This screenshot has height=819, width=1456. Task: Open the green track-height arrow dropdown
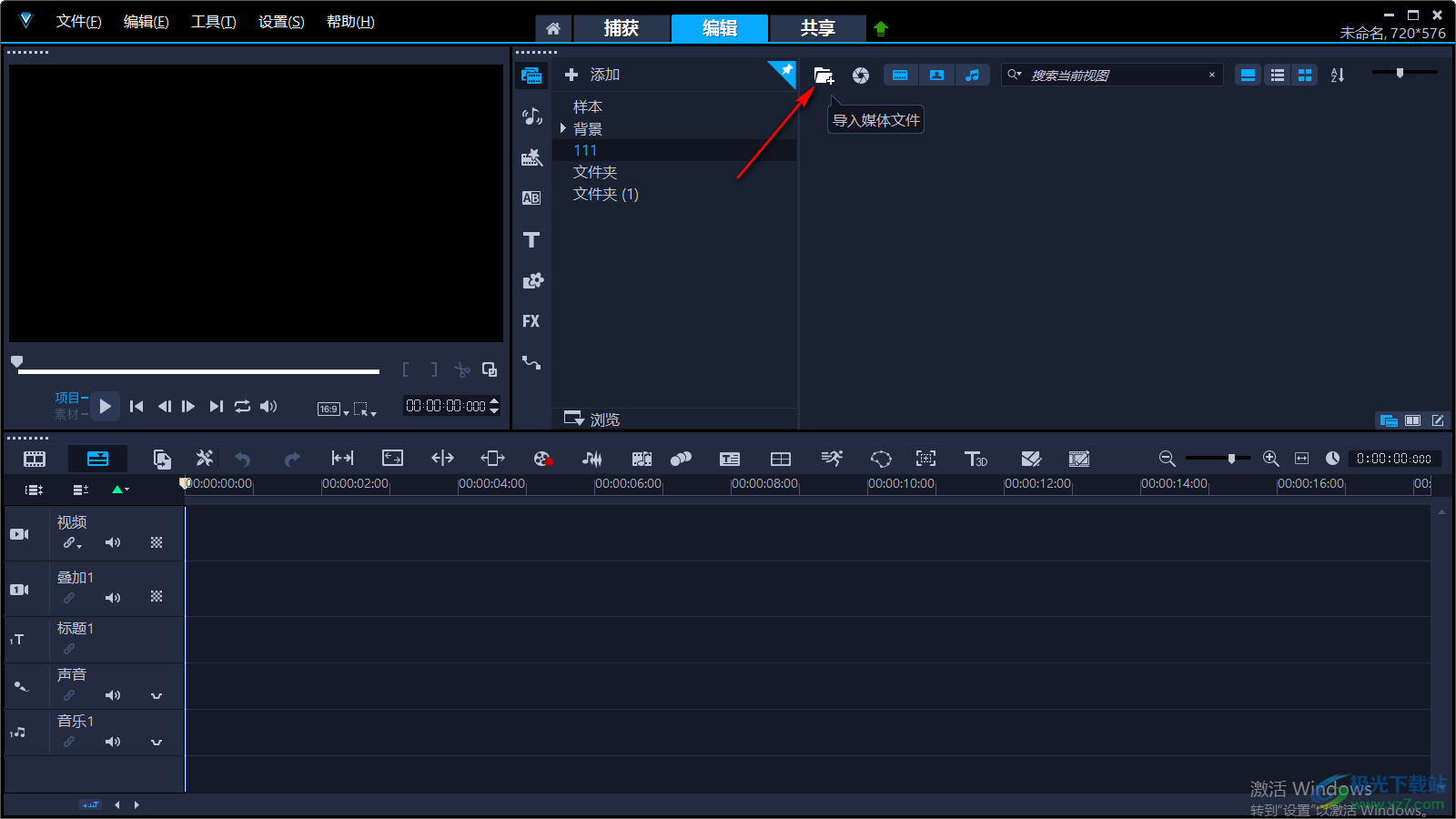pyautogui.click(x=120, y=490)
